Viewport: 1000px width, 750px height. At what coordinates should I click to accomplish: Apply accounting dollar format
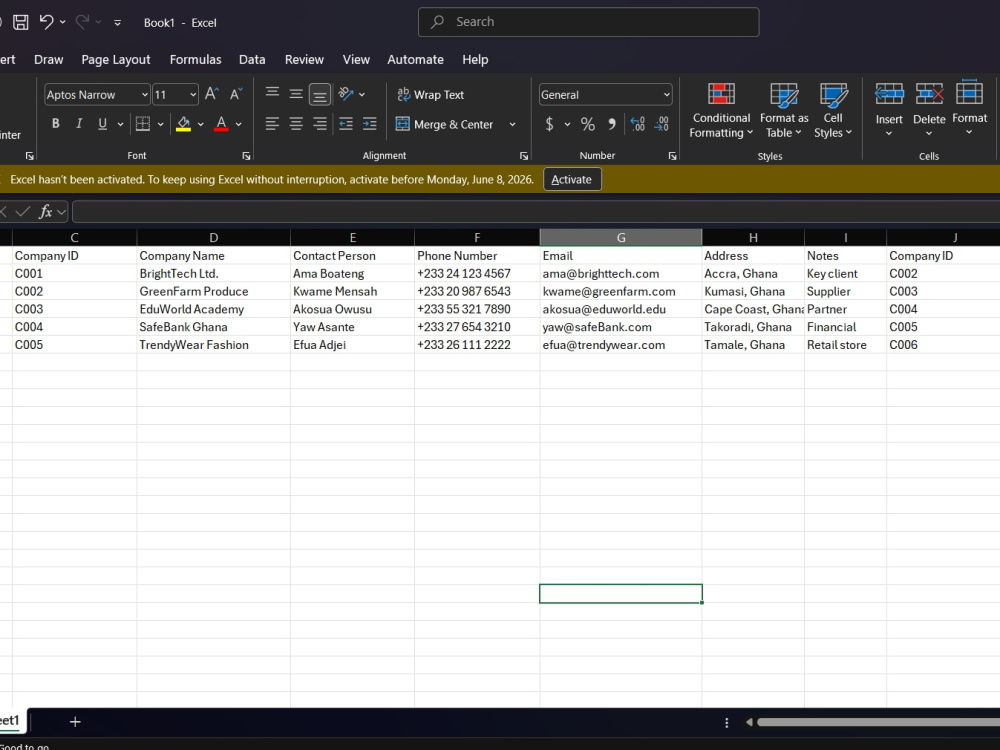549,124
